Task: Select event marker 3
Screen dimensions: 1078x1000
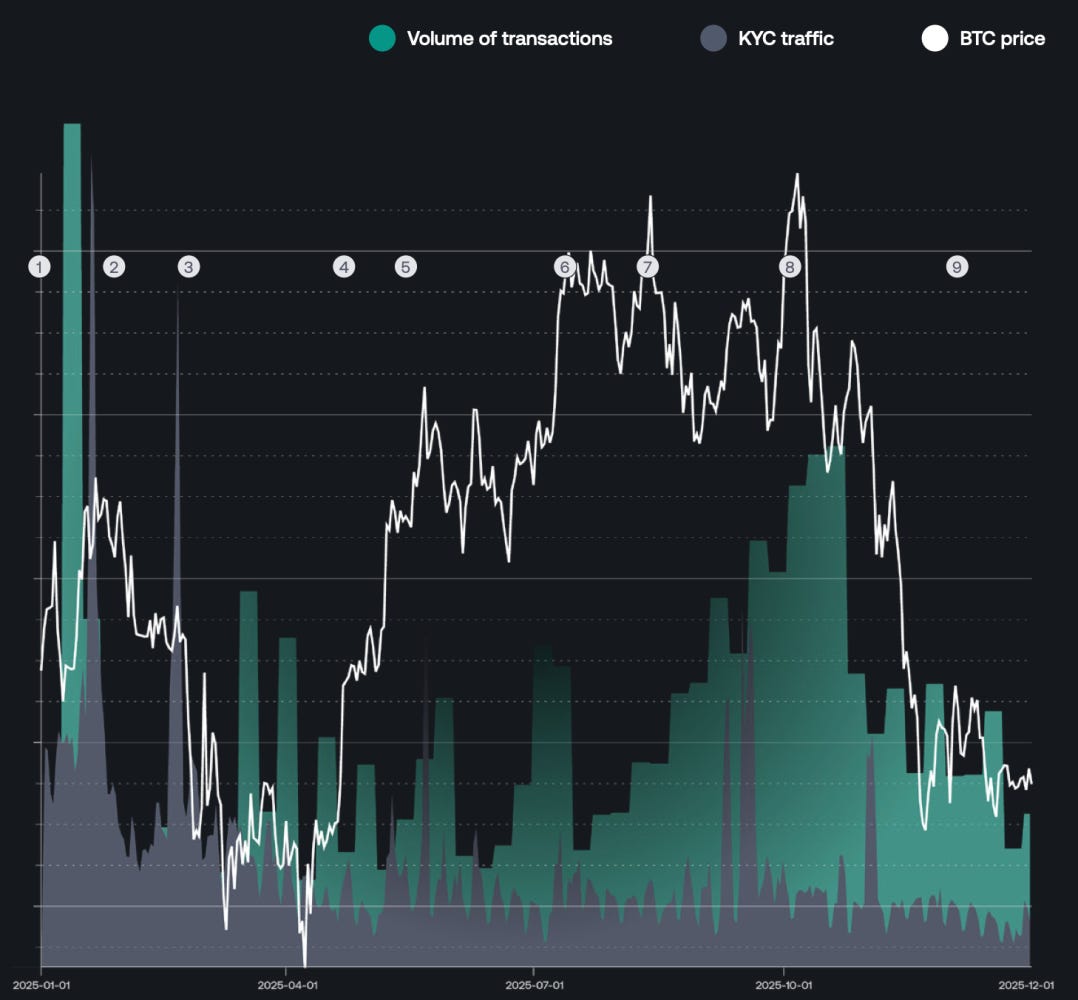Action: [x=189, y=267]
